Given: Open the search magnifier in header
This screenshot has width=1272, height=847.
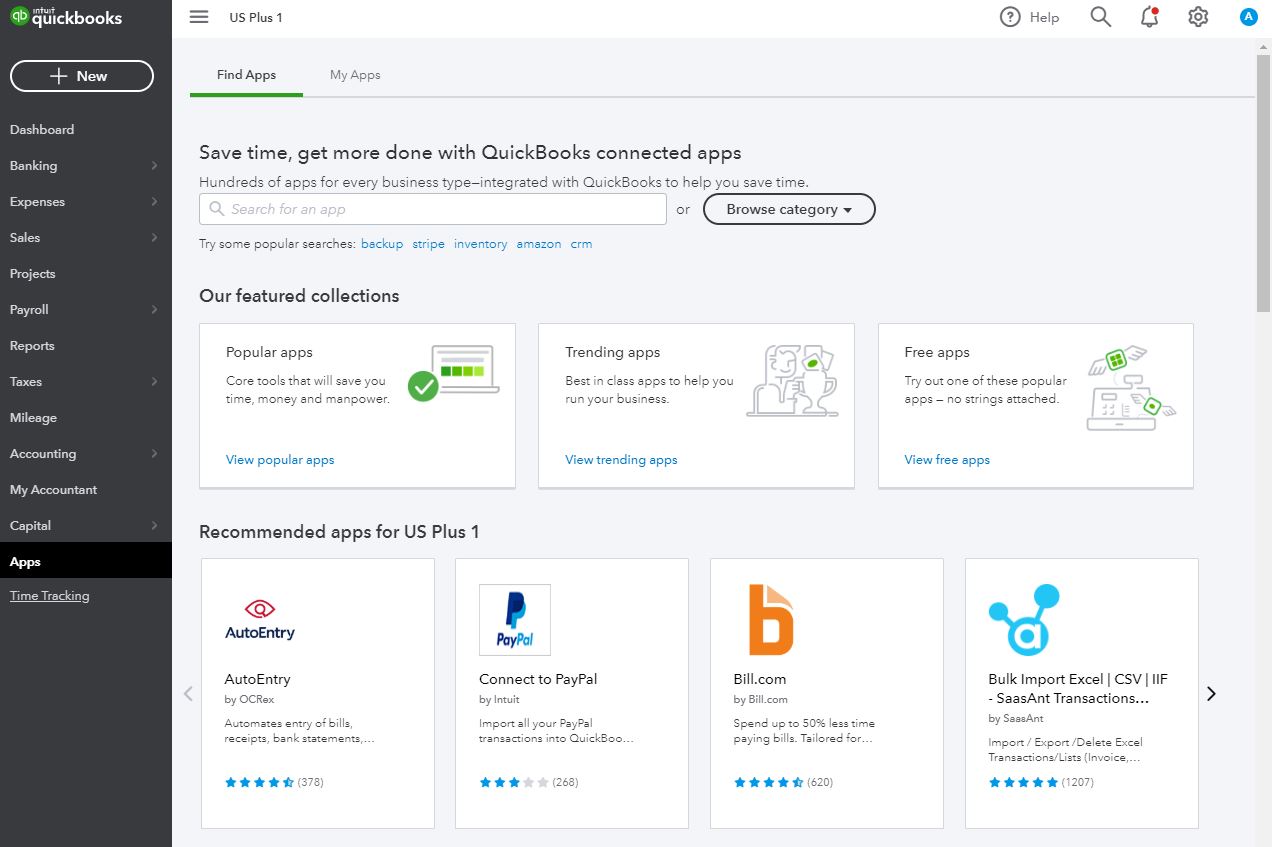Looking at the screenshot, I should (1100, 17).
